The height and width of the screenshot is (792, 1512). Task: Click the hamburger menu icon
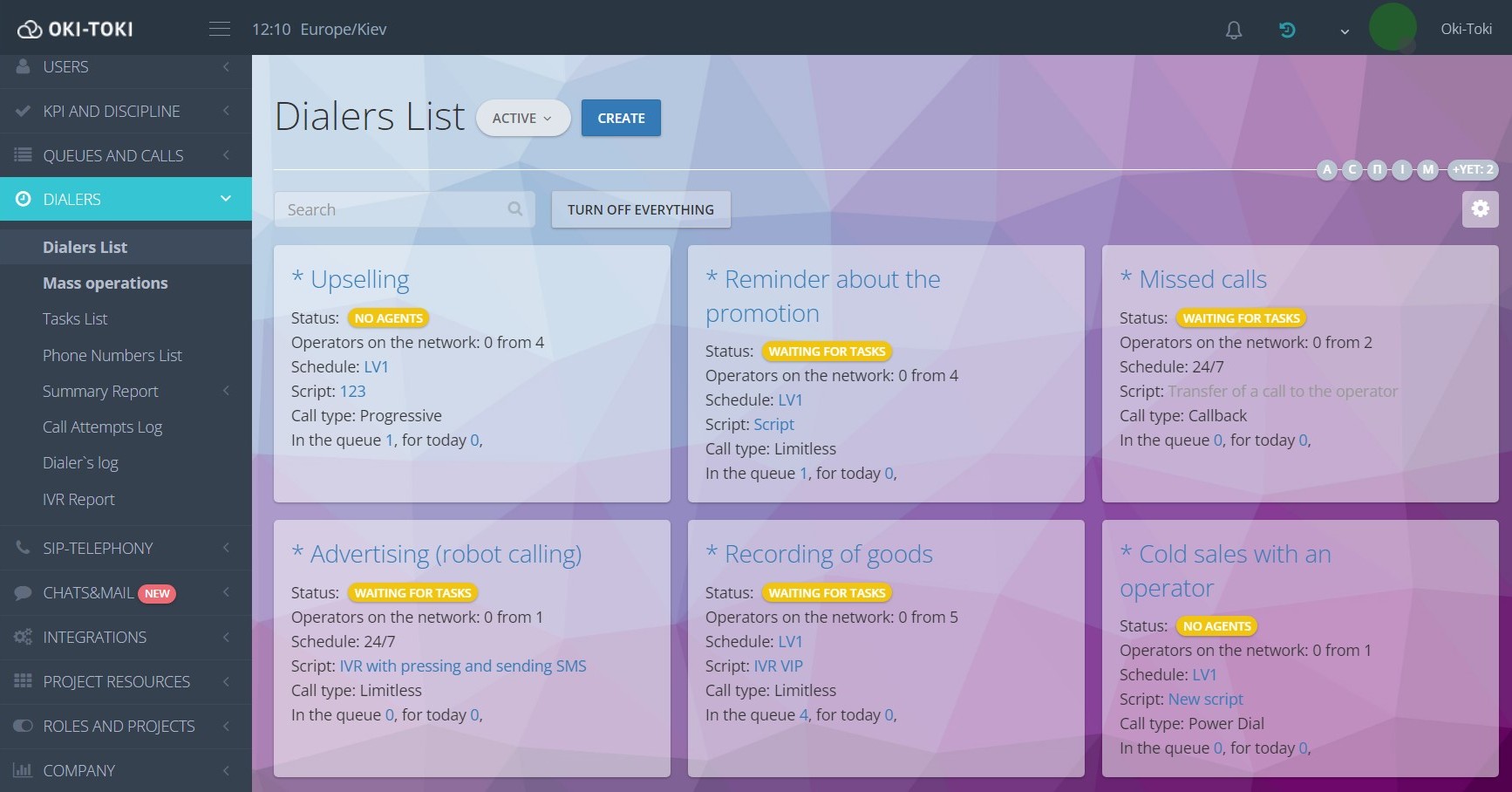(x=220, y=29)
